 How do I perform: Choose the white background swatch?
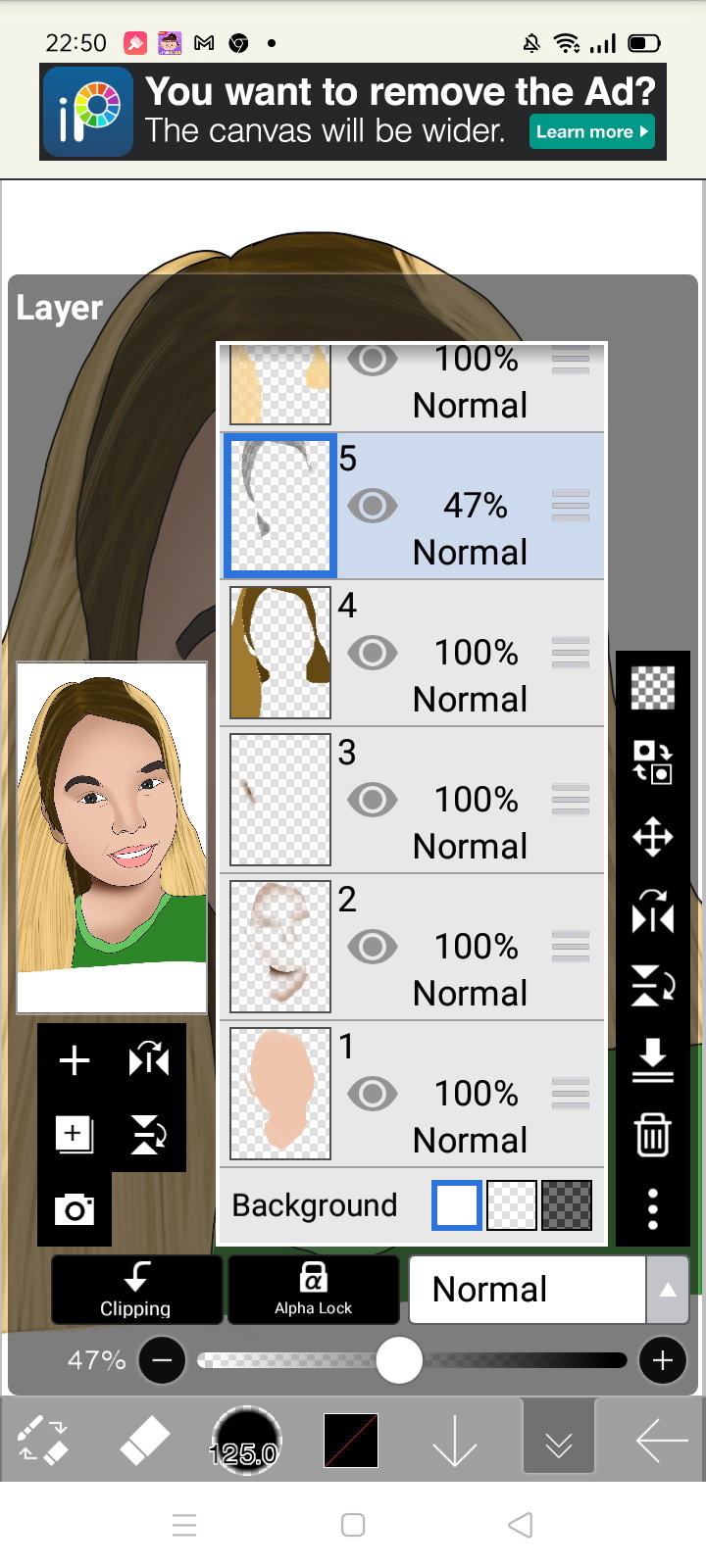[x=457, y=1205]
